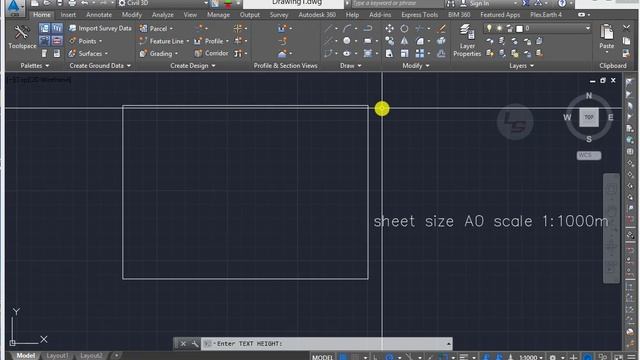This screenshot has height=360, width=640.
Task: Select the Circle draw tool
Action: (x=347, y=41)
